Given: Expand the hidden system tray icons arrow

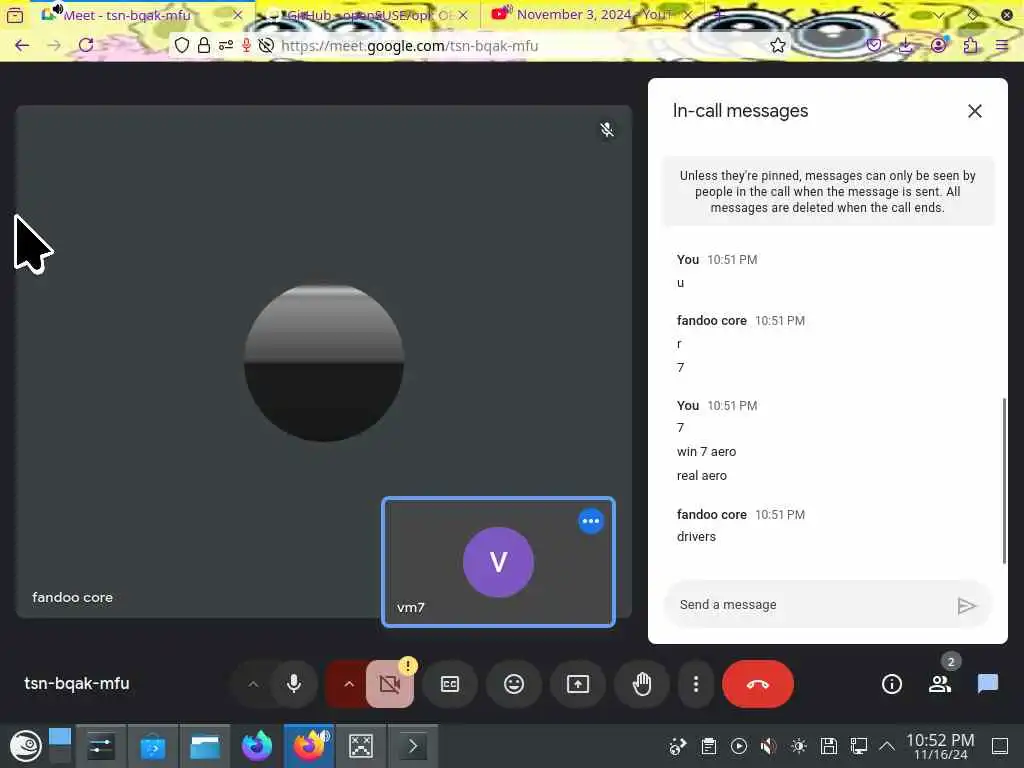Looking at the screenshot, I should coord(886,746).
